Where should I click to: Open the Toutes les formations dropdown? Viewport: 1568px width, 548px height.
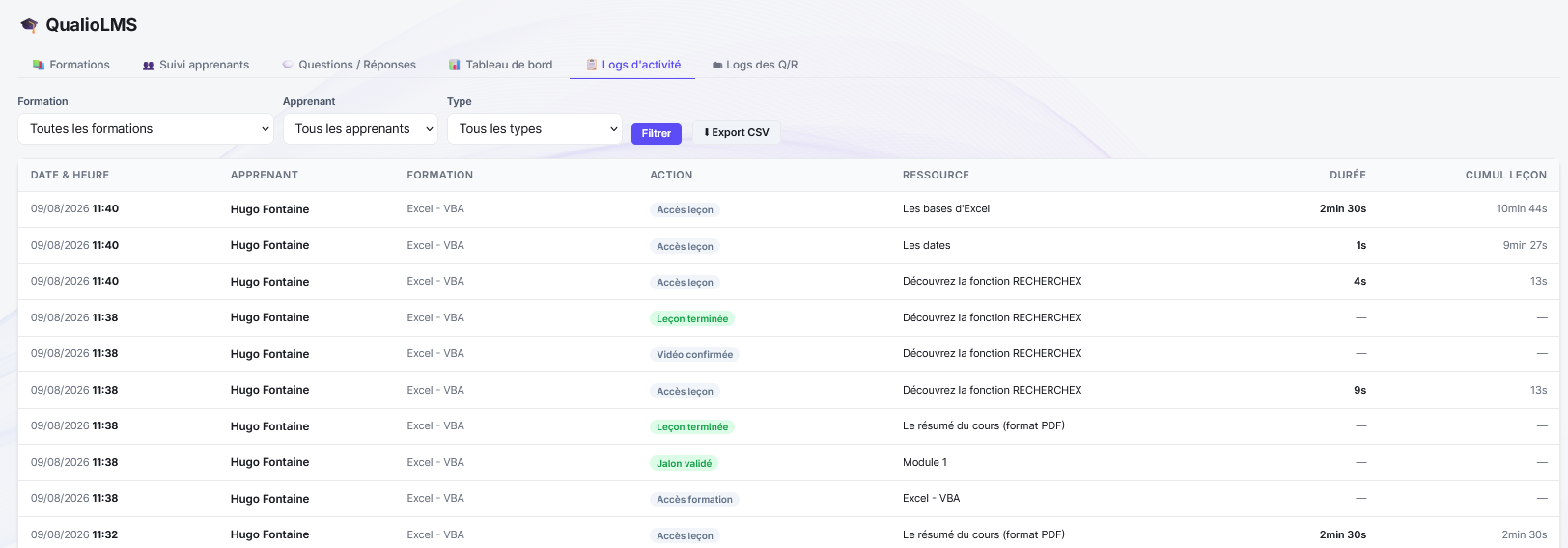coord(146,129)
